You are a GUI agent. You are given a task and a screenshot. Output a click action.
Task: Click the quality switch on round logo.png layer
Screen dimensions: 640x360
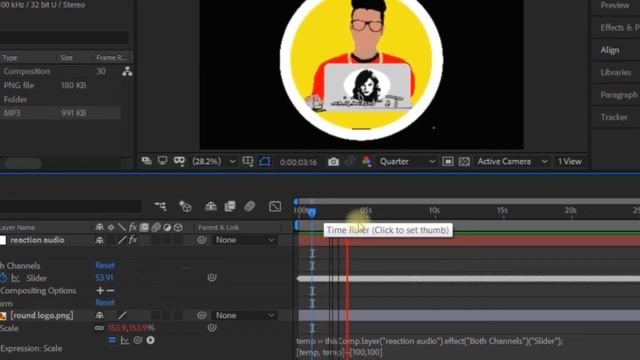coord(122,315)
